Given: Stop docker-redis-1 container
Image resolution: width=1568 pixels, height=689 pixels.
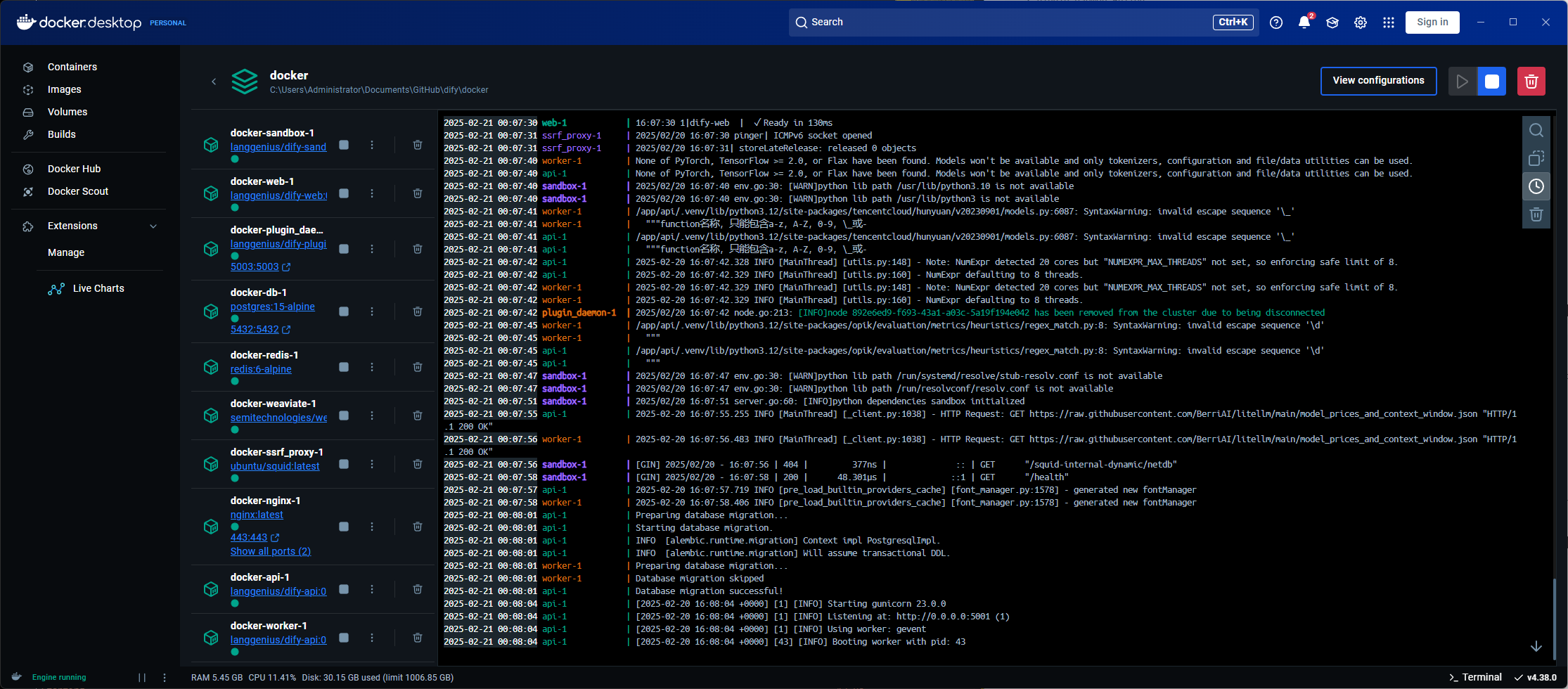Looking at the screenshot, I should click(x=344, y=367).
